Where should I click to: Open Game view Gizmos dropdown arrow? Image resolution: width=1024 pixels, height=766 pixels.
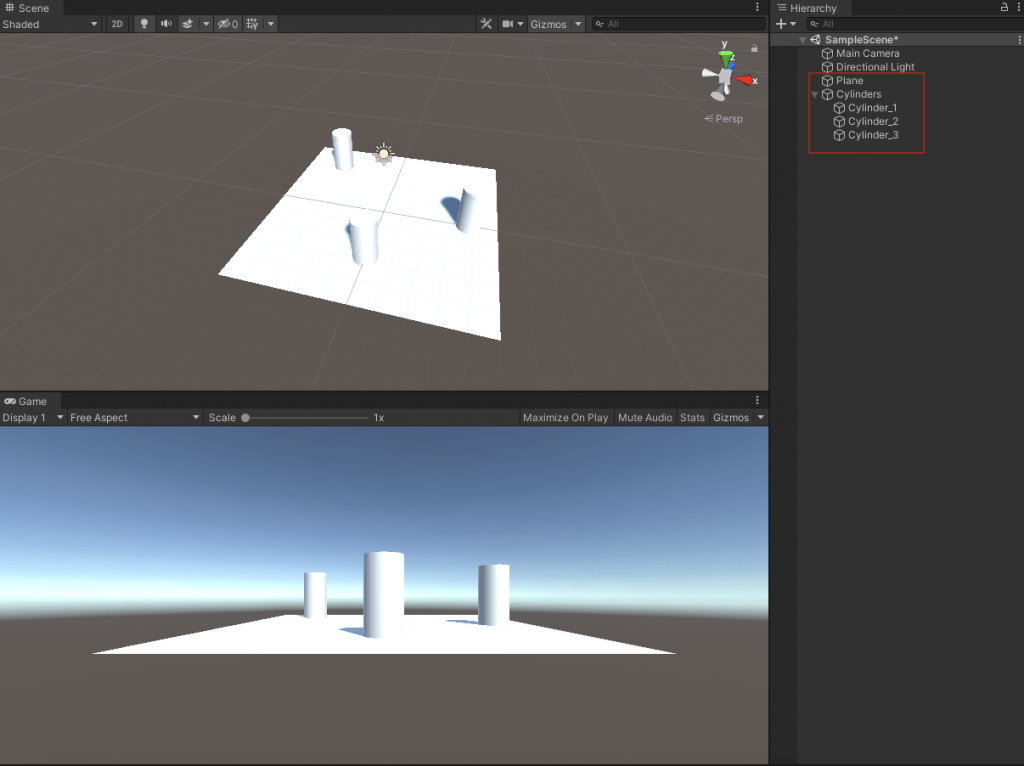coord(761,417)
